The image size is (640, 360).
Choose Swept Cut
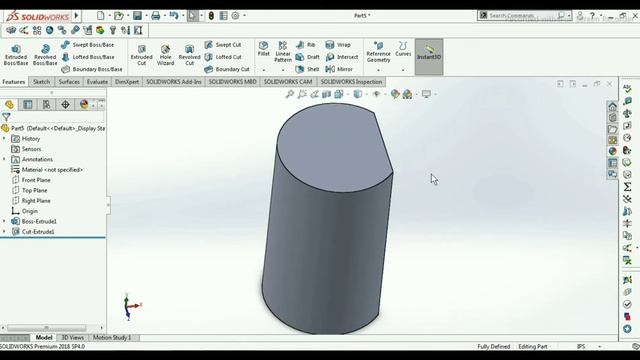(223, 45)
